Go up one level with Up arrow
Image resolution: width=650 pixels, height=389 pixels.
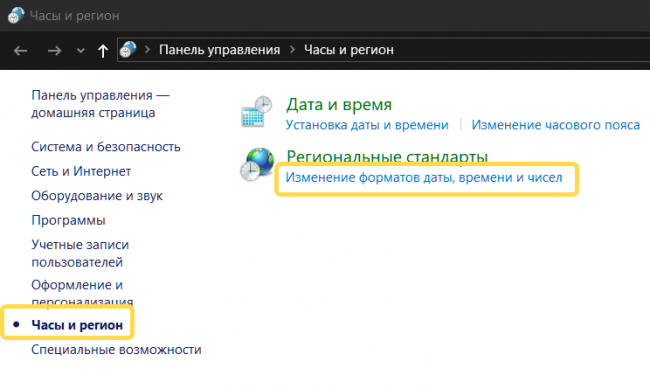tap(103, 51)
